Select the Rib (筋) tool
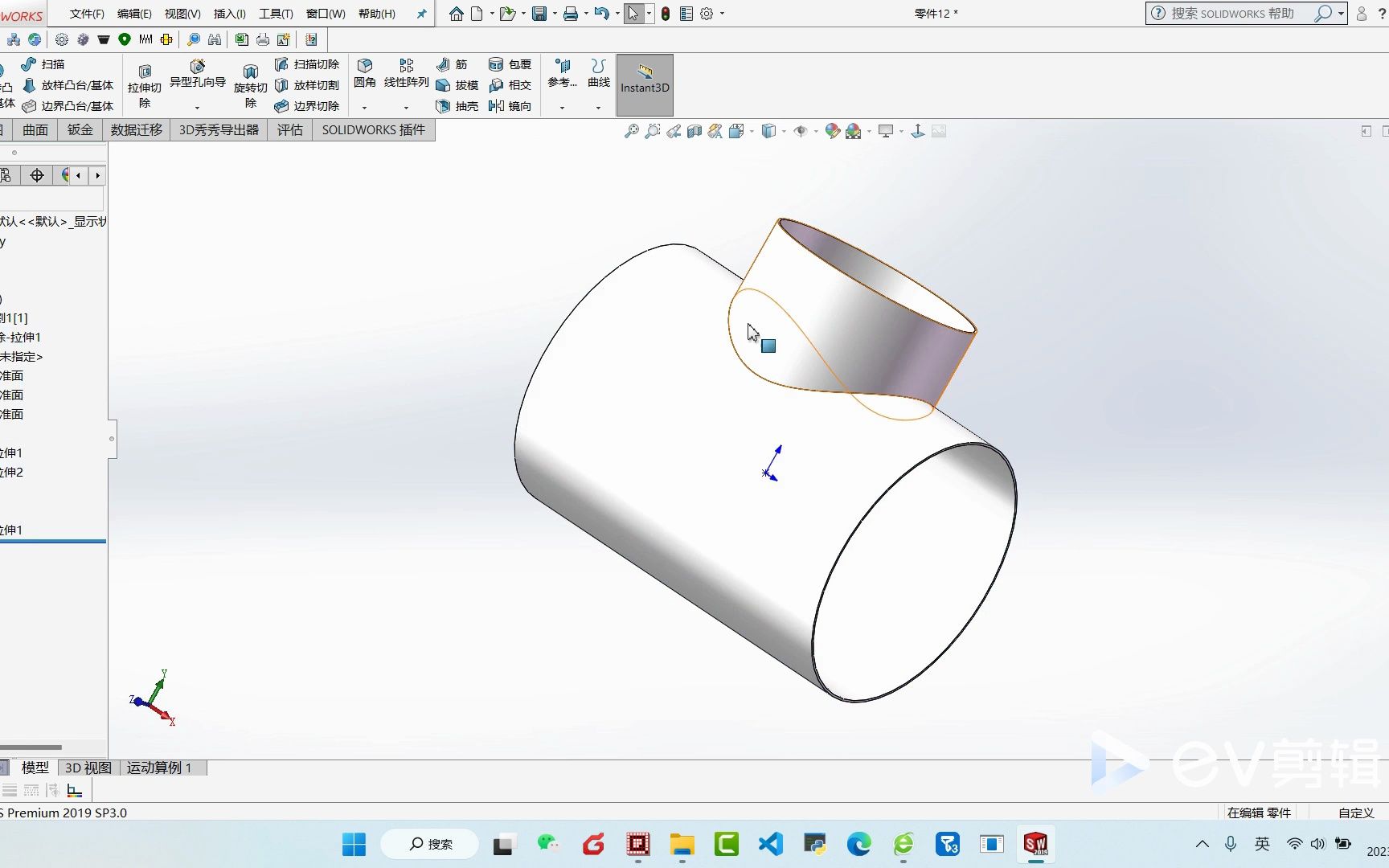The width and height of the screenshot is (1389, 868). (x=452, y=64)
